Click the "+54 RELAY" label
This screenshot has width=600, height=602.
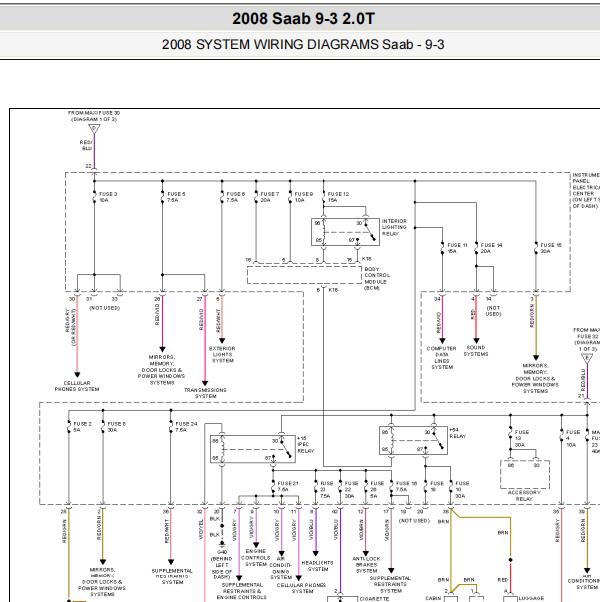(x=457, y=433)
